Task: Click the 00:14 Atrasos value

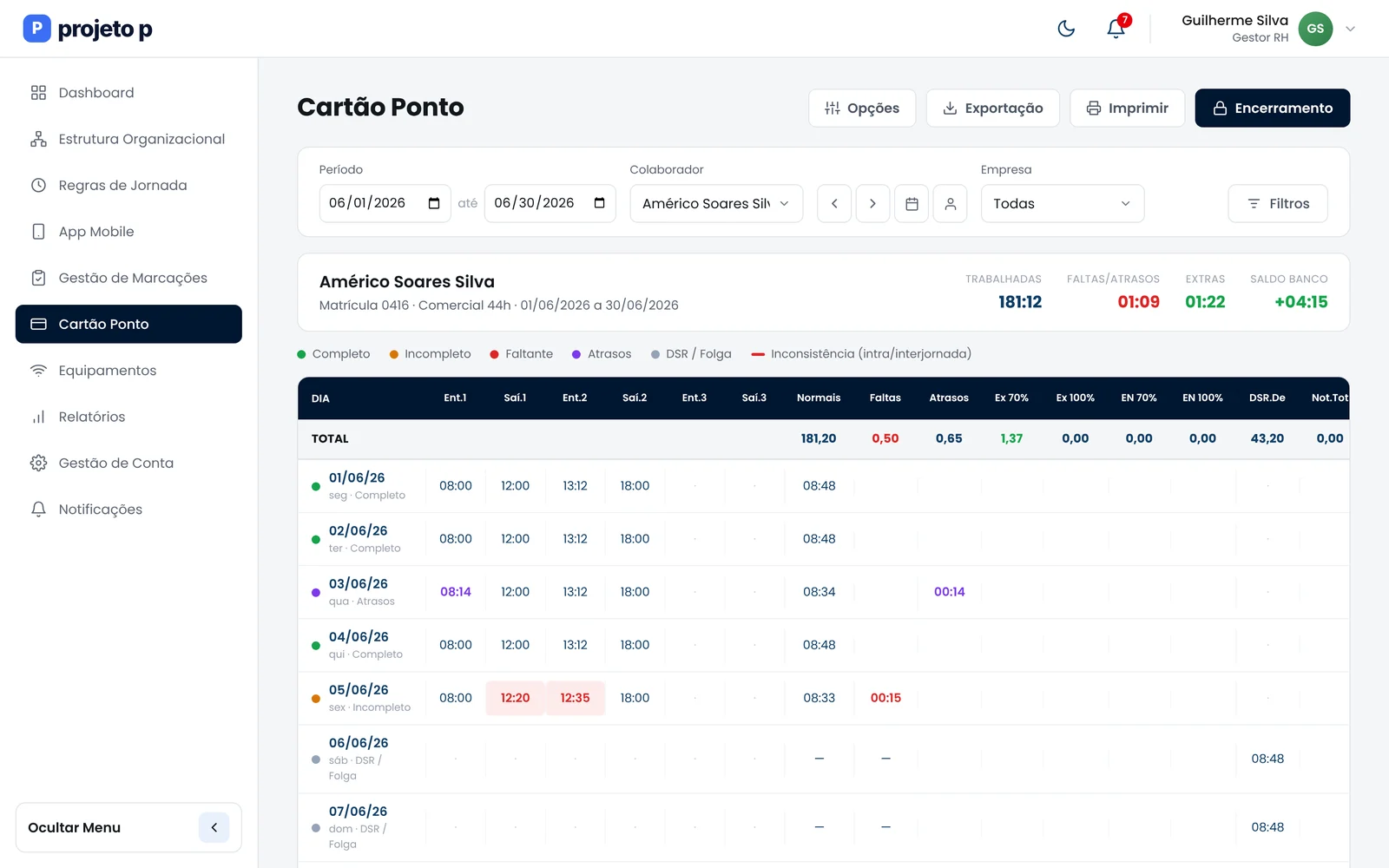Action: pos(950,592)
